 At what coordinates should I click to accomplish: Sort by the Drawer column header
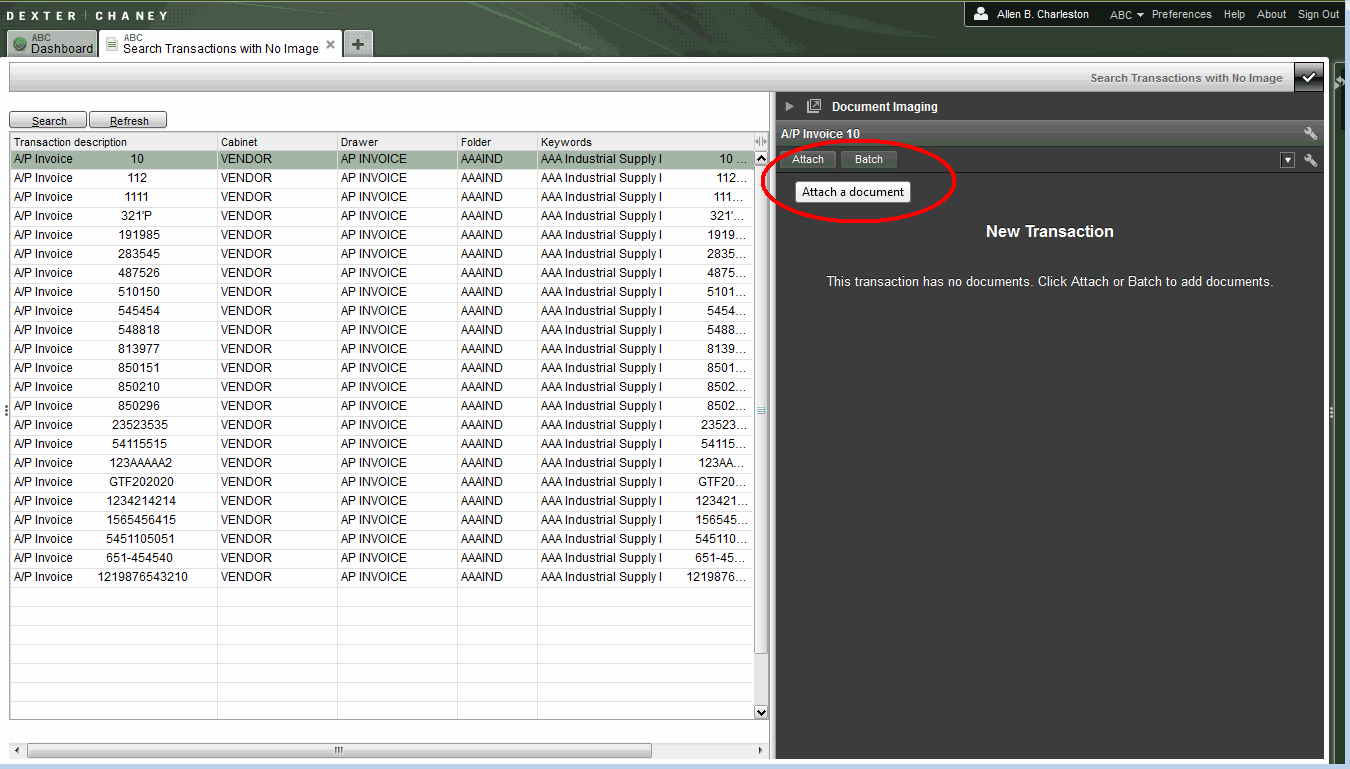pos(397,142)
